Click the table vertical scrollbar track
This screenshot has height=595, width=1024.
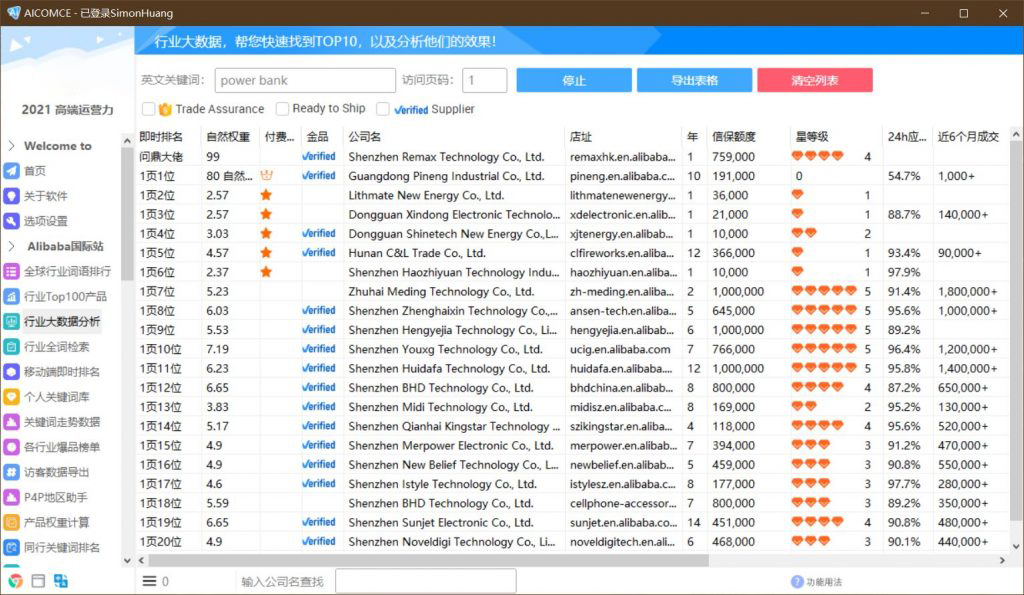point(1016,340)
